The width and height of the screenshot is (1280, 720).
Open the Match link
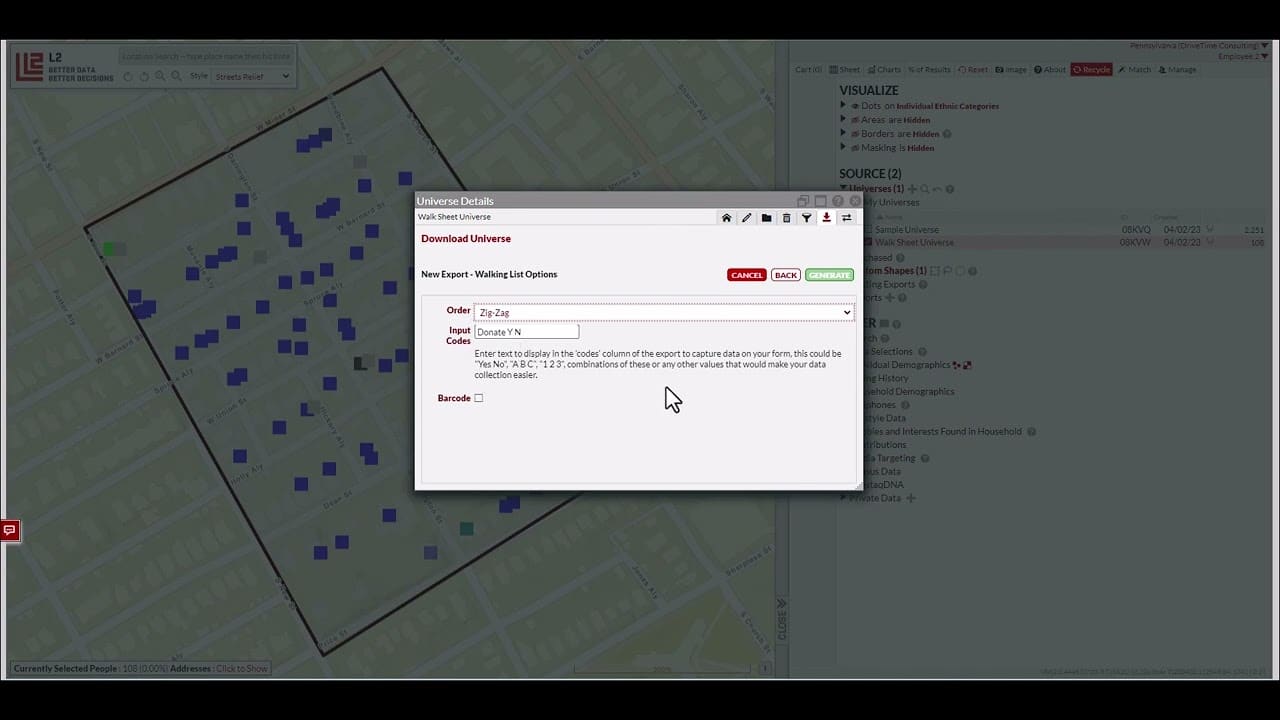point(1135,70)
